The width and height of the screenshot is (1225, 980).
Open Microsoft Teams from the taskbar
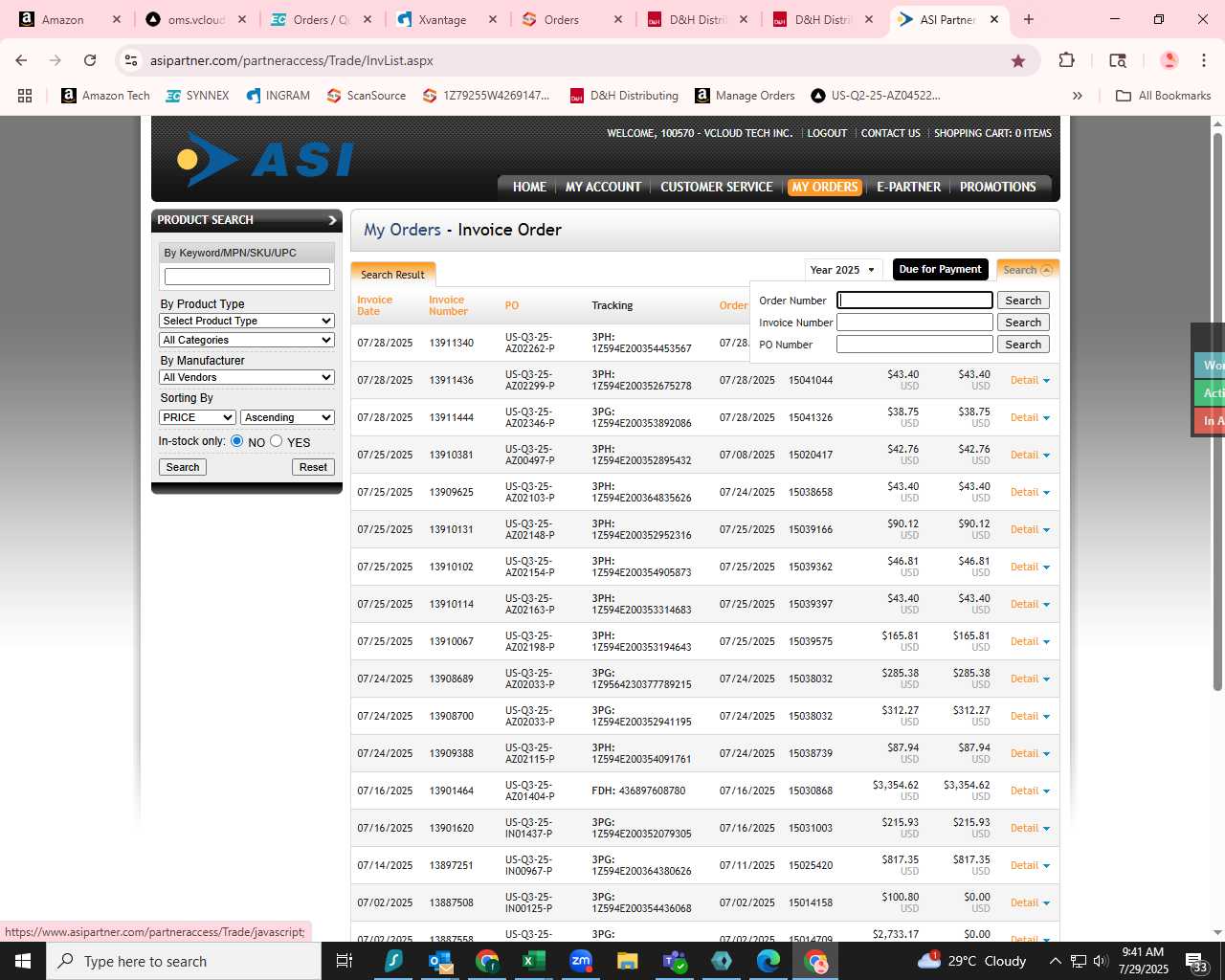point(674,961)
